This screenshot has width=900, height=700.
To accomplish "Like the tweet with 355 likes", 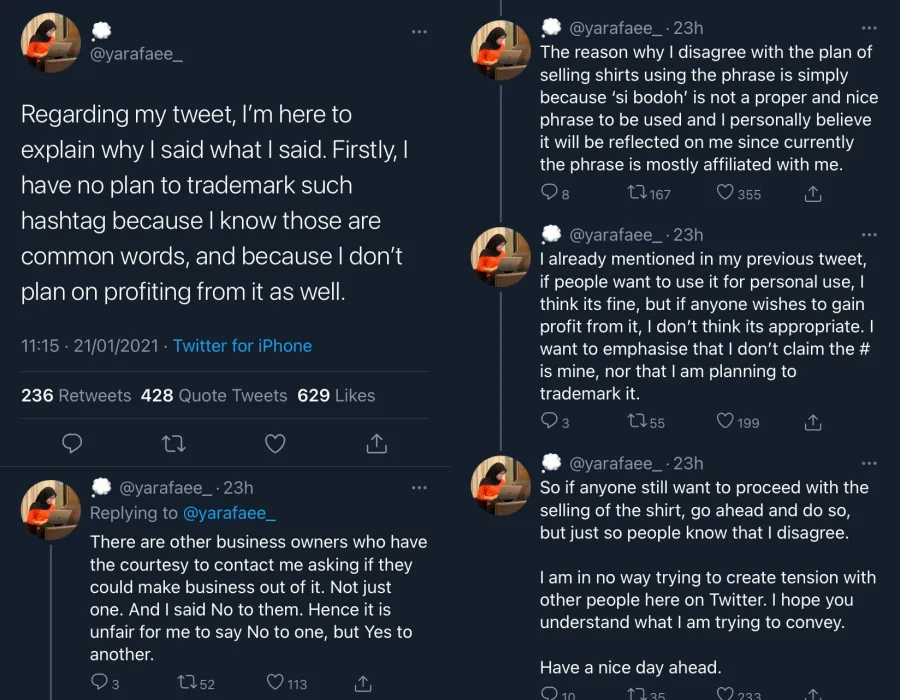I will tap(726, 193).
